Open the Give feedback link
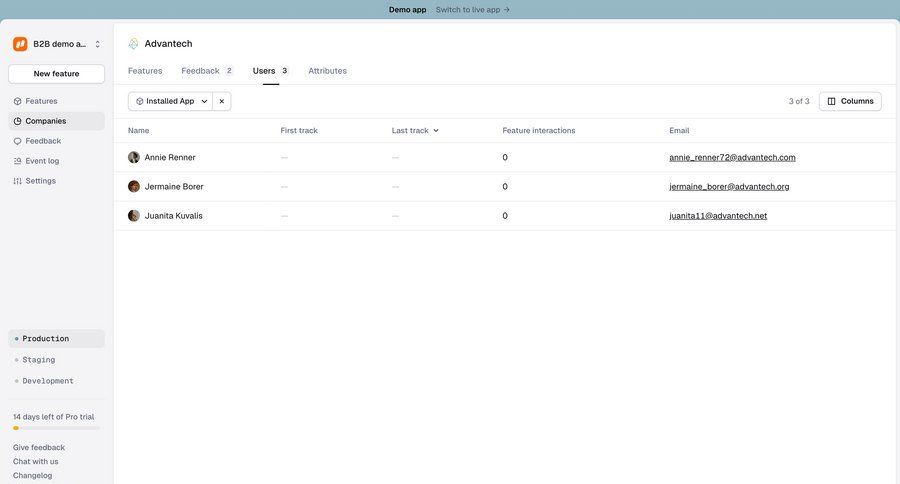Viewport: 900px width, 484px height. [39, 447]
